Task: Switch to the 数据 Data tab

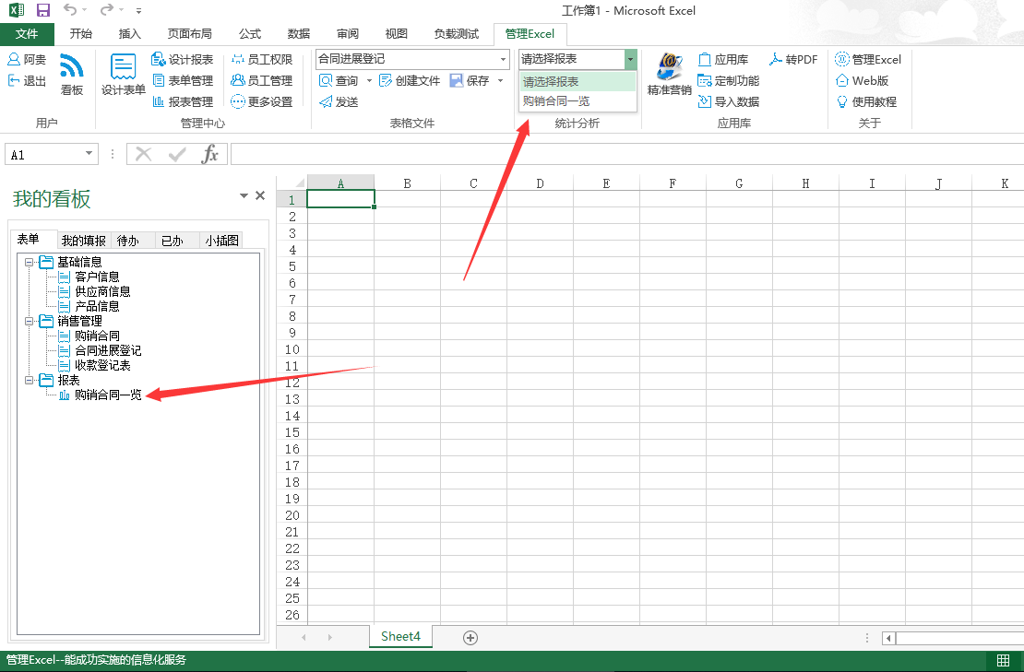Action: click(x=298, y=34)
